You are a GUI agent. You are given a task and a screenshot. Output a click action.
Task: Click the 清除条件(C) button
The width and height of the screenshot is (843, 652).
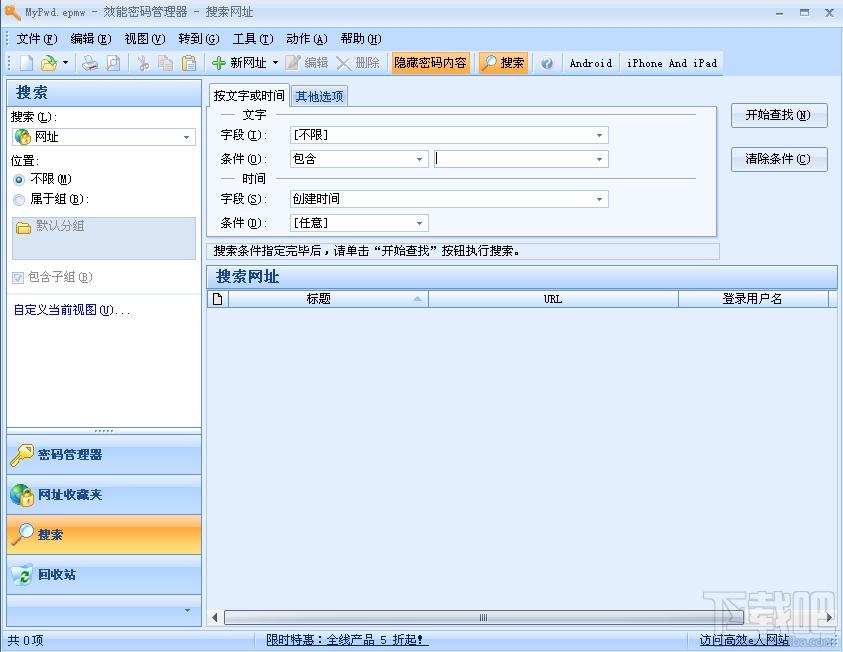pos(778,159)
